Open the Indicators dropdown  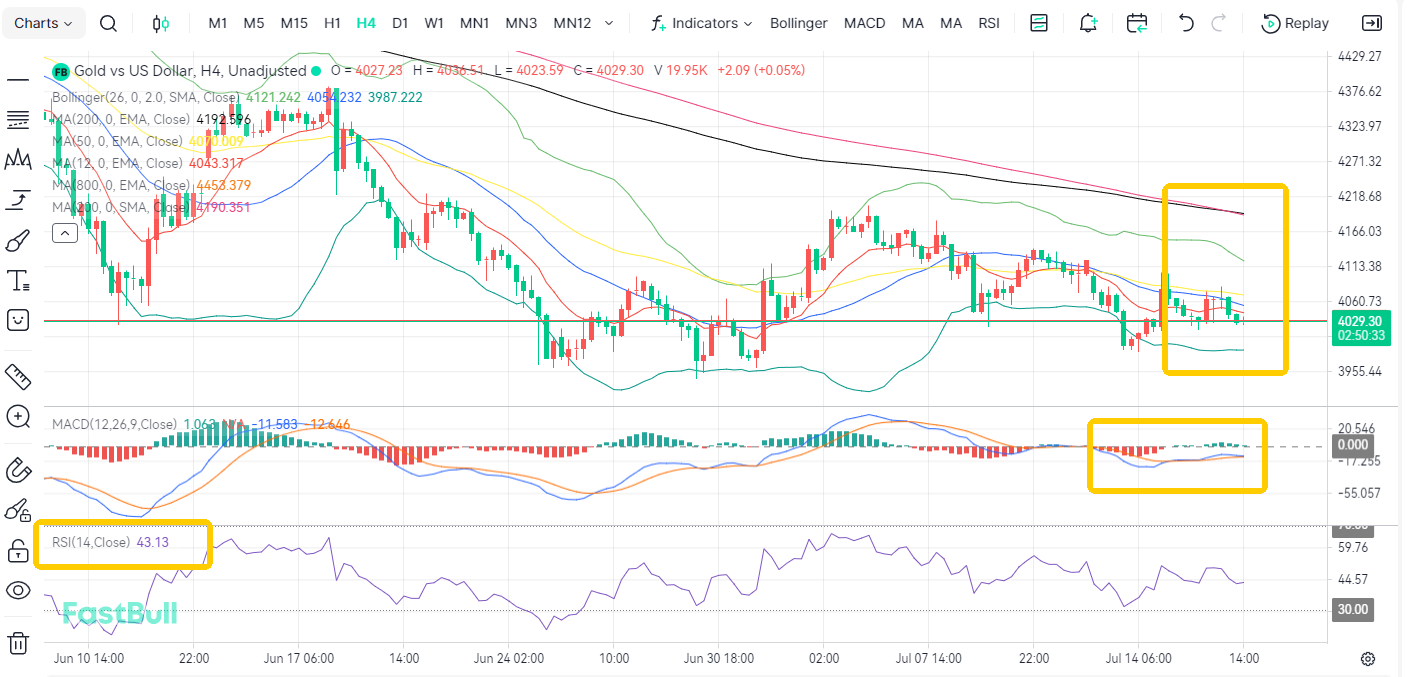(x=701, y=23)
